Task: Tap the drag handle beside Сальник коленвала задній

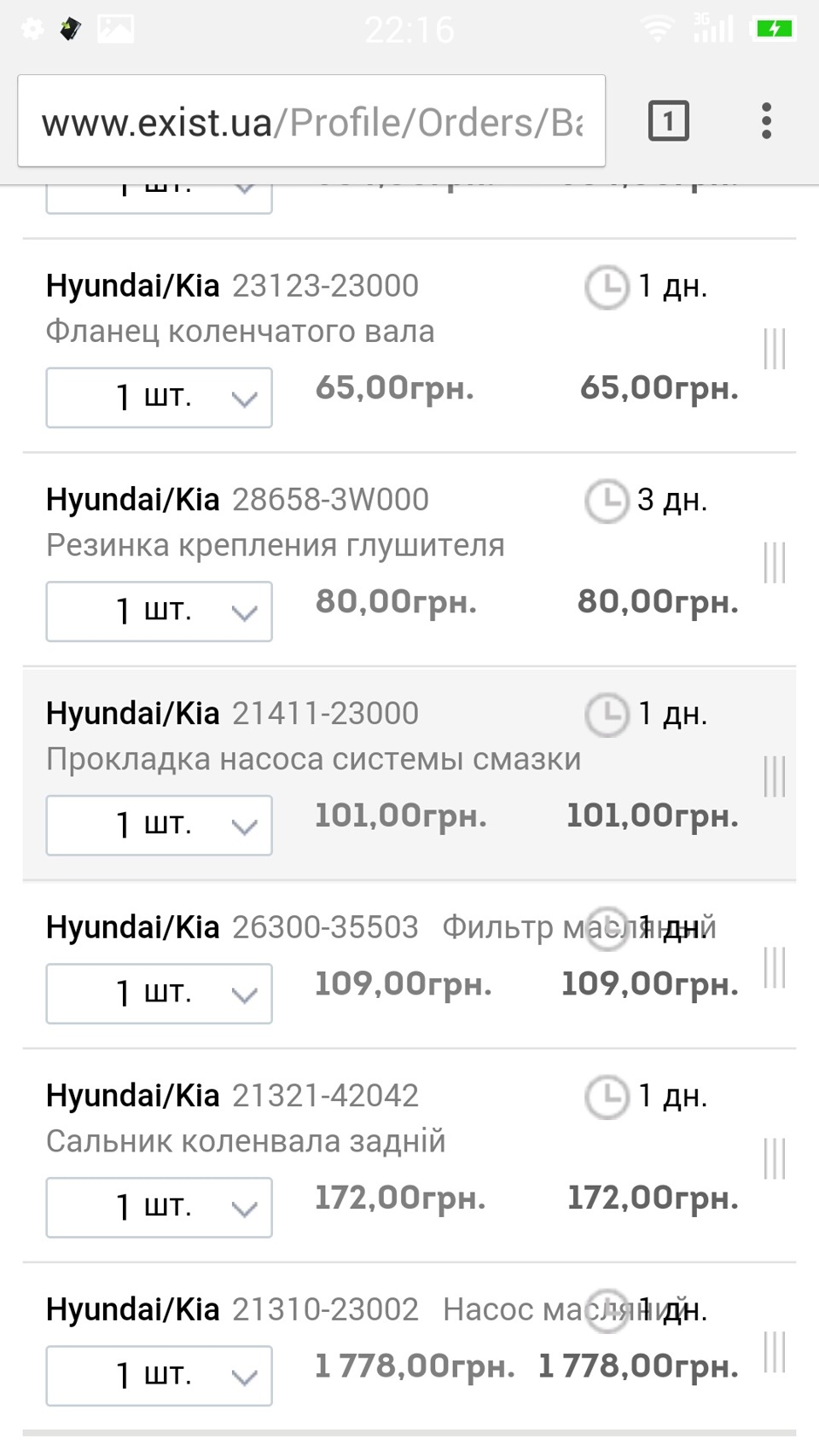Action: coord(774,1158)
